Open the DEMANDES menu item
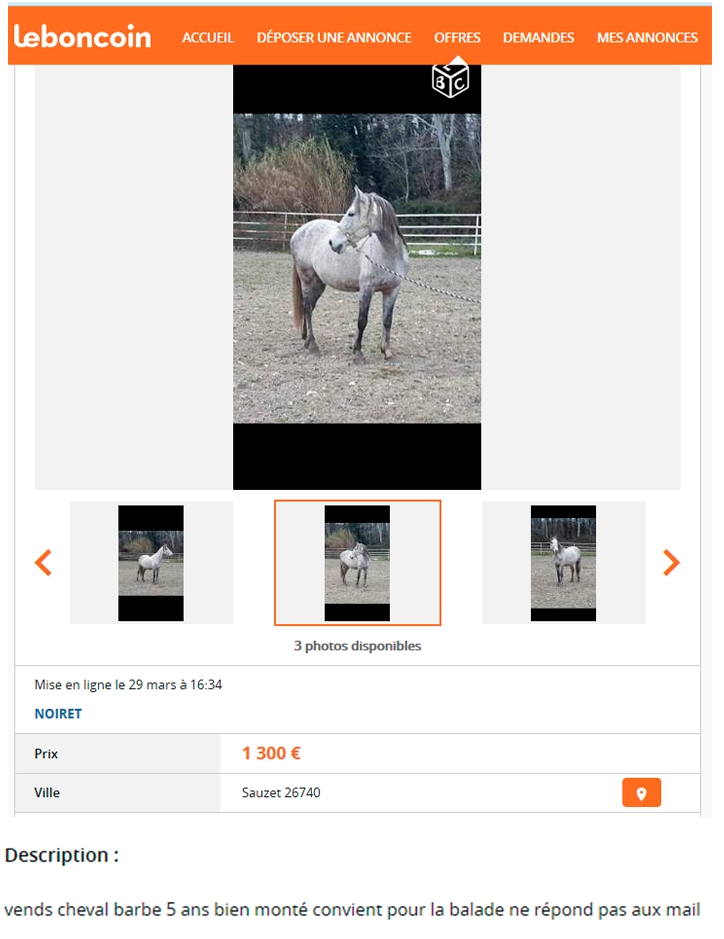 [x=538, y=38]
